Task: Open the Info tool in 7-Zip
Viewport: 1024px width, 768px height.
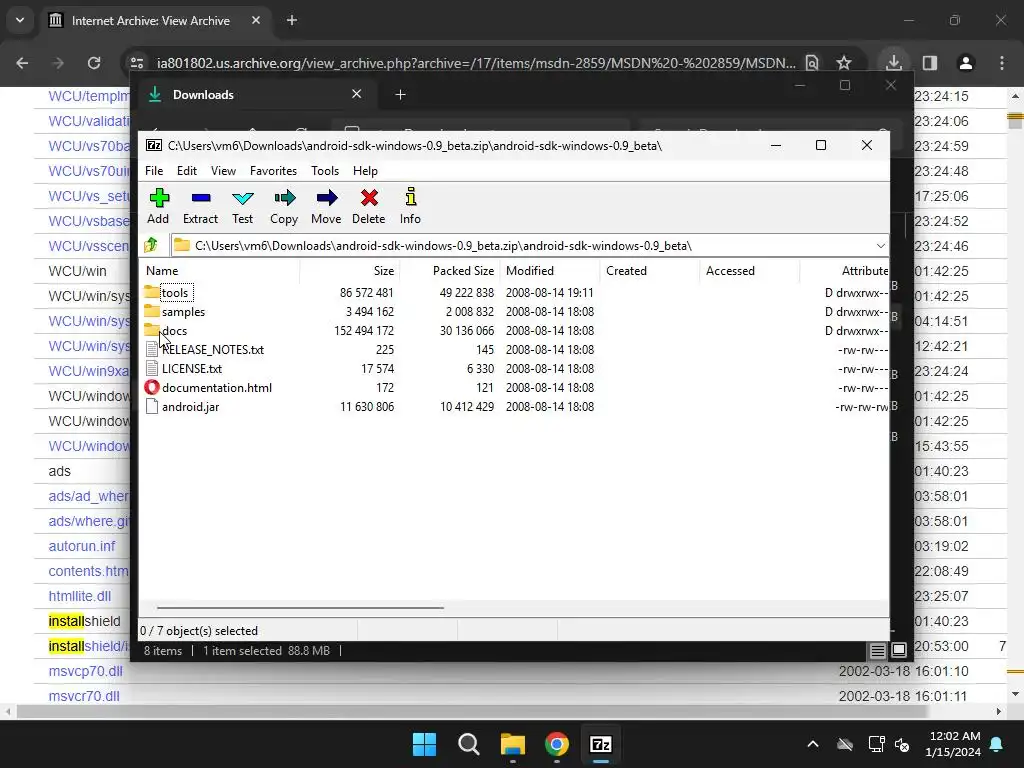Action: (410, 206)
